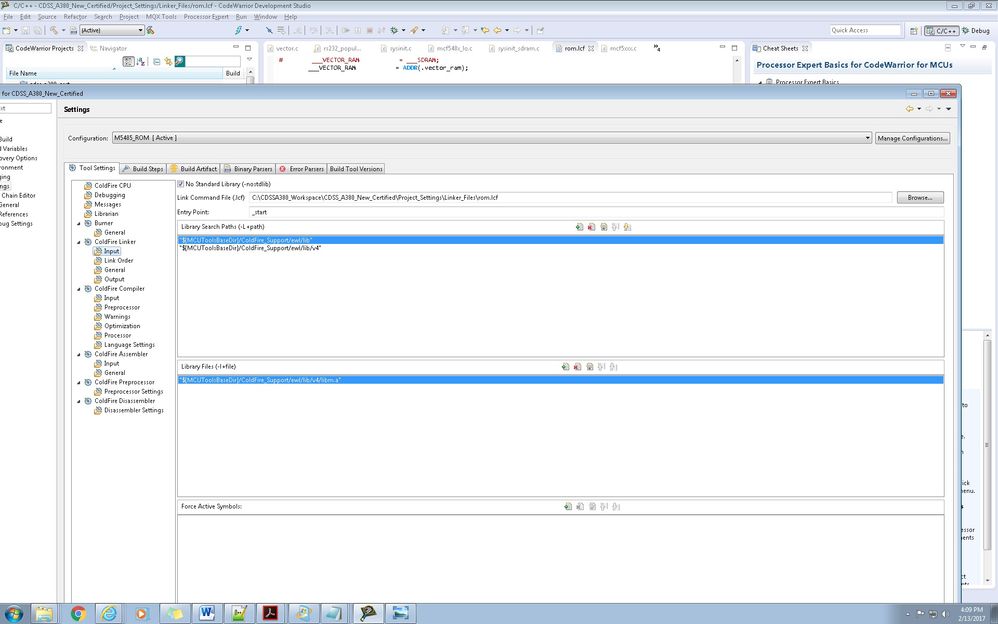Screen dimensions: 998x624
Task: Switch to CodeWarrior application in taskbar
Action: click(368, 613)
